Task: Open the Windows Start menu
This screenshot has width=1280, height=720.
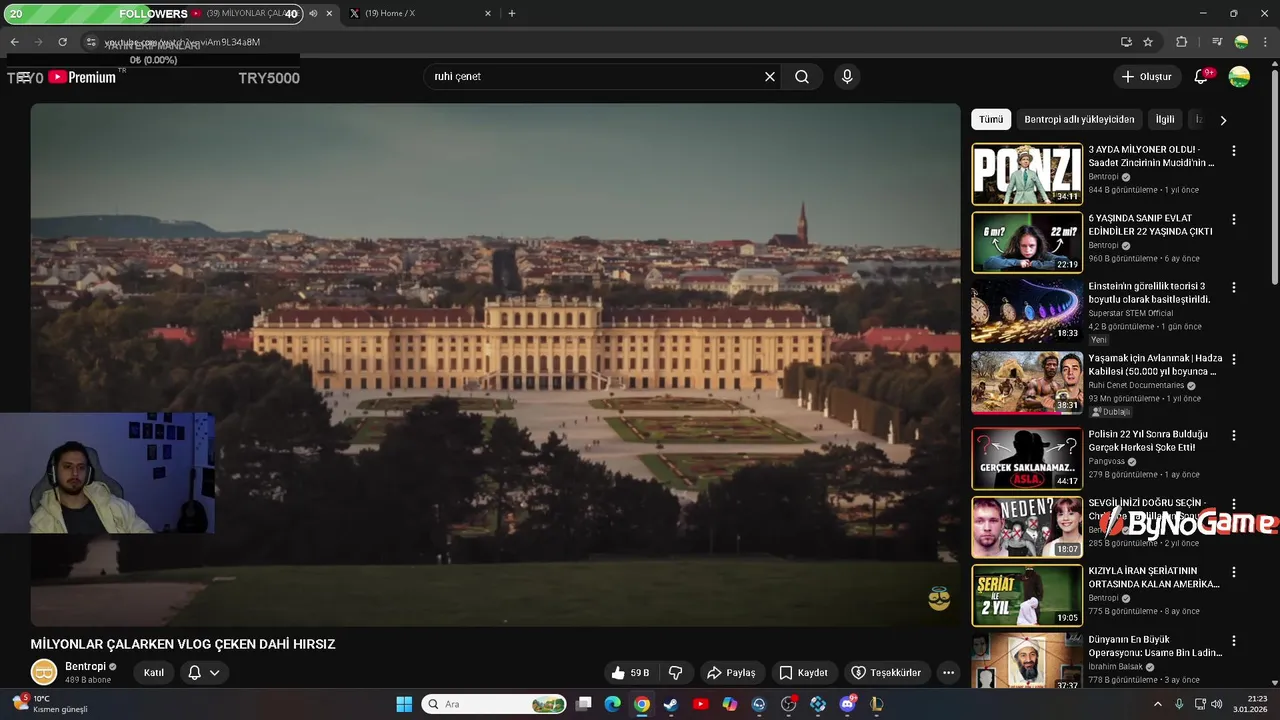Action: click(x=404, y=704)
